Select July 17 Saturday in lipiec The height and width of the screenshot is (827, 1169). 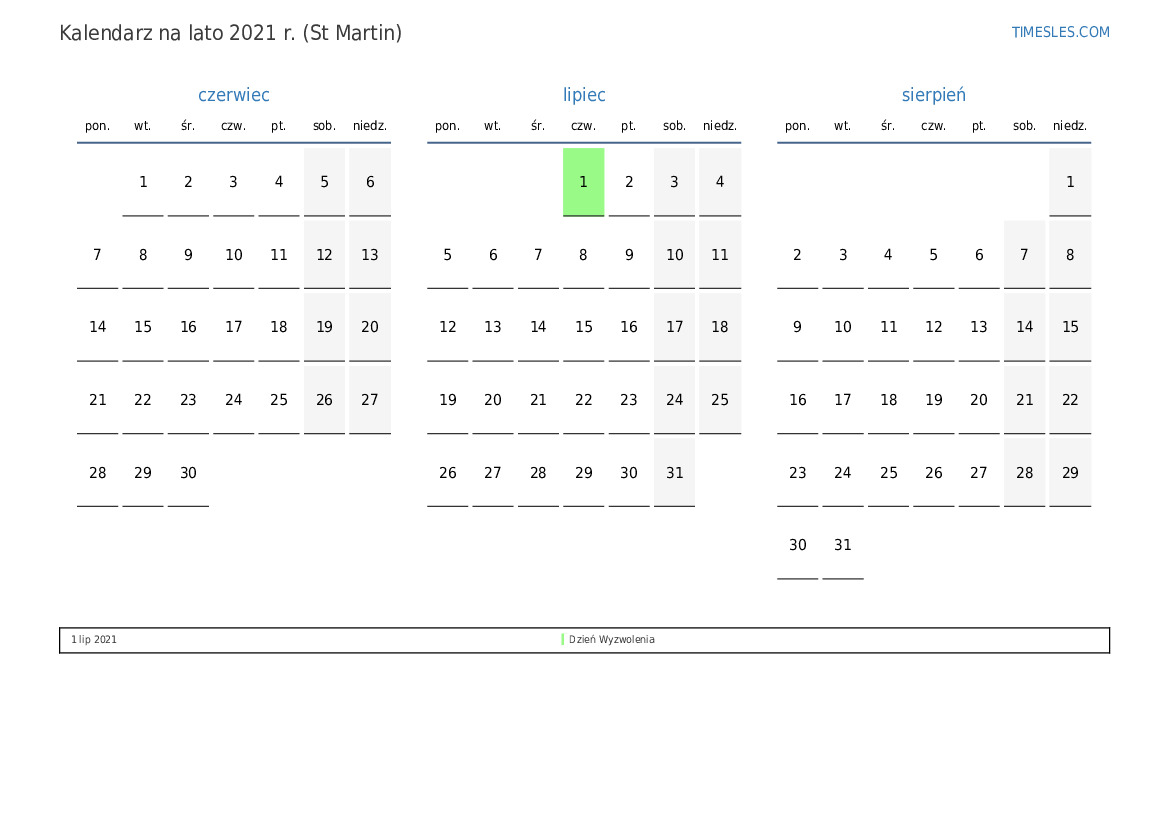tap(674, 327)
